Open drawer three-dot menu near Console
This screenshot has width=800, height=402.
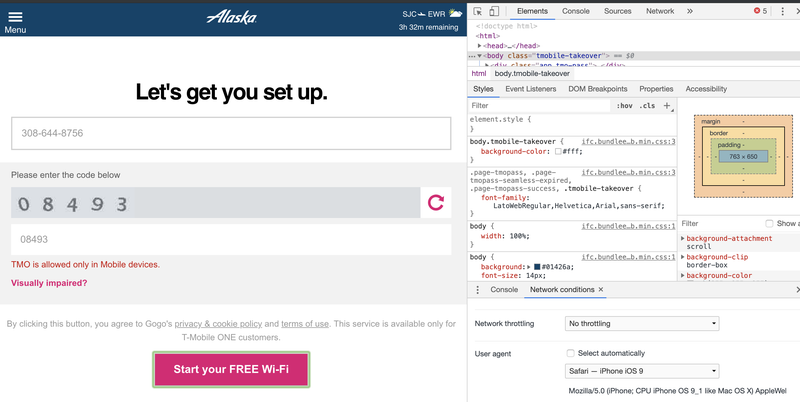478,290
